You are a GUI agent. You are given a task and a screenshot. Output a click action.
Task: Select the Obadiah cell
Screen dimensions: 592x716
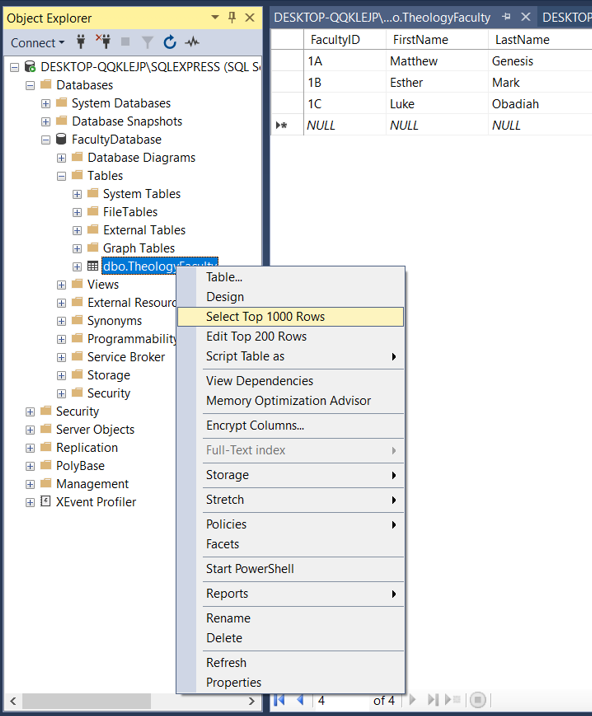click(x=540, y=104)
